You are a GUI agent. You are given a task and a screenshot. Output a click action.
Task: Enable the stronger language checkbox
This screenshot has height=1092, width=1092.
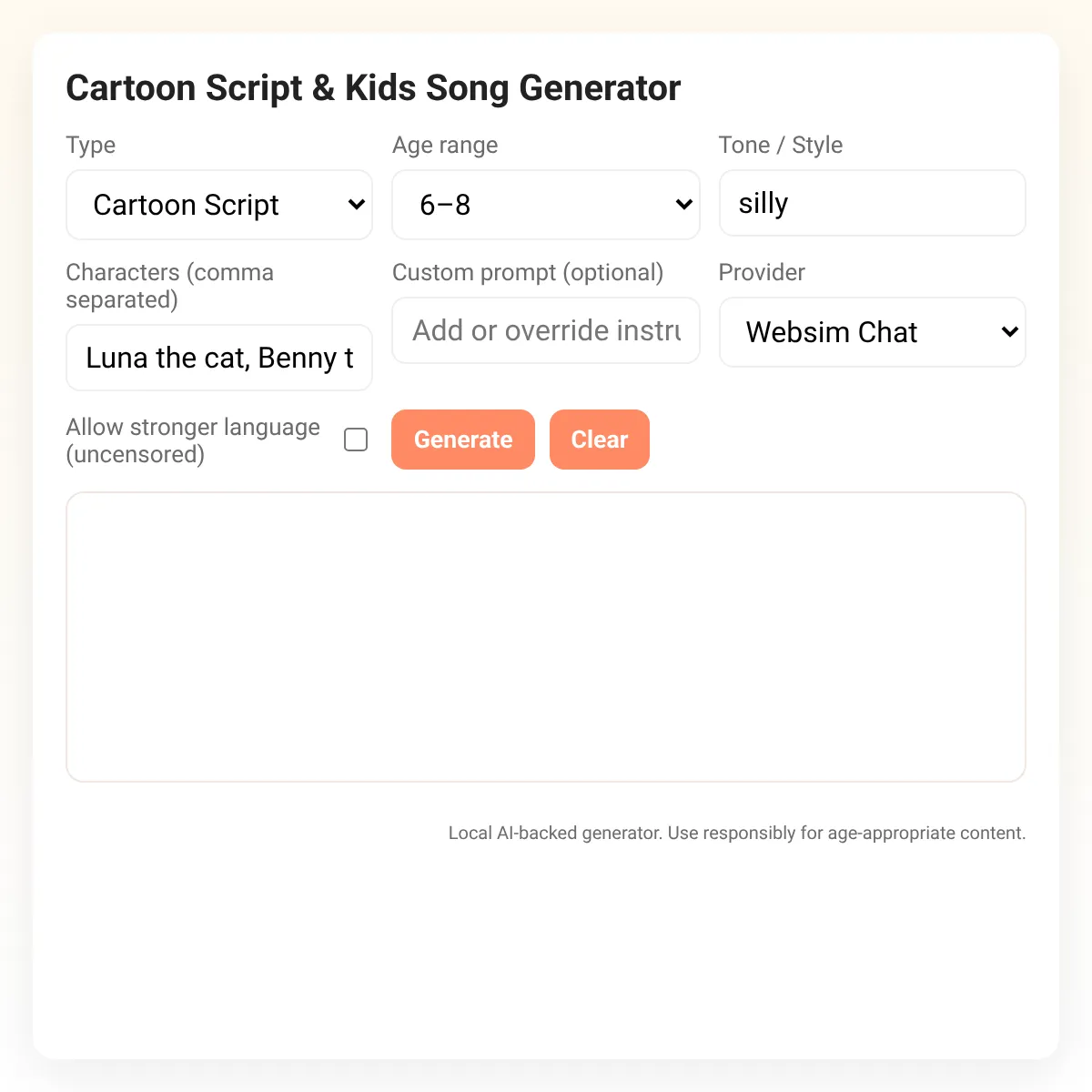356,440
